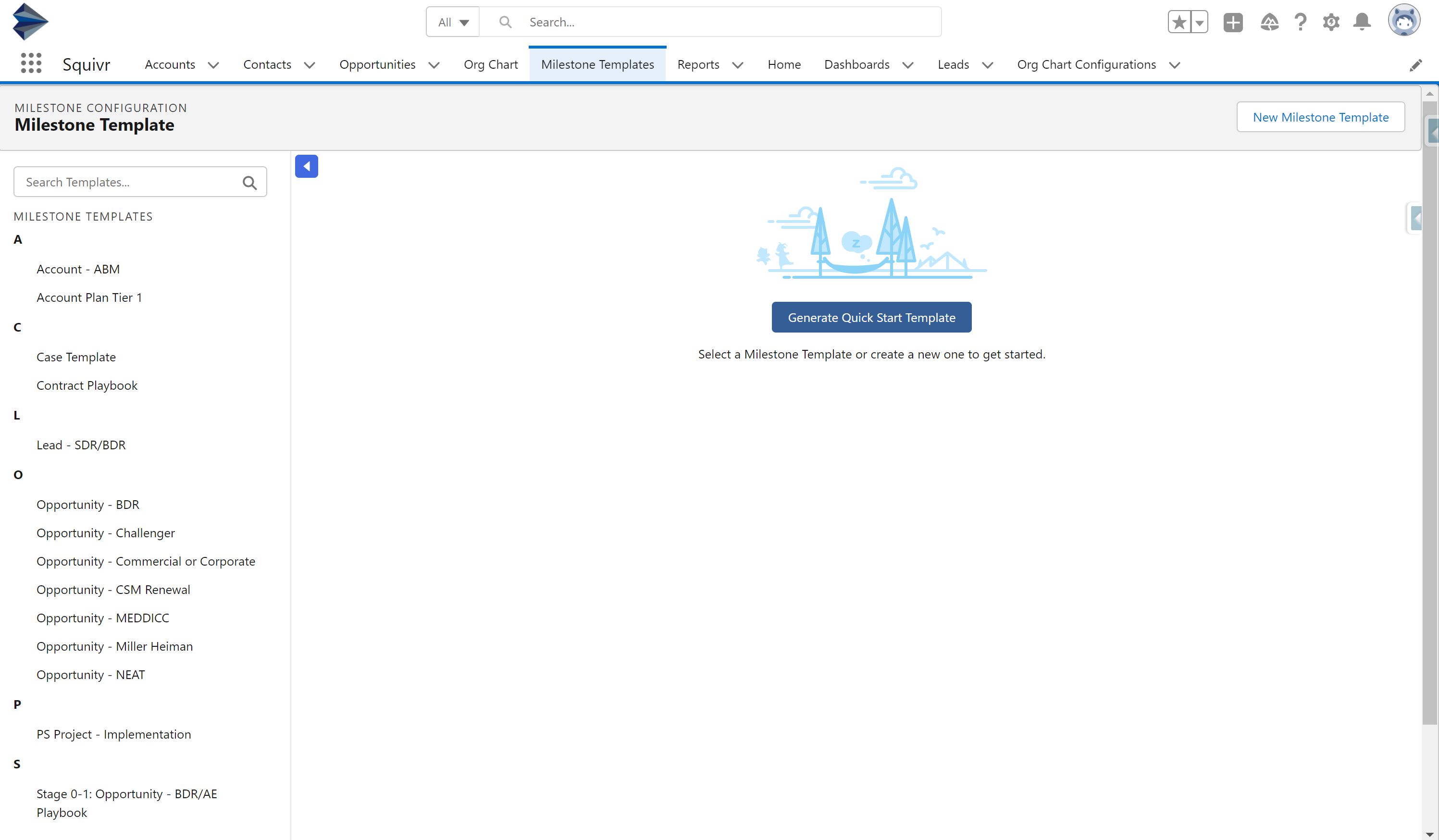1439x840 pixels.
Task: Select the Opportunity - MEDDICC template
Action: point(103,618)
